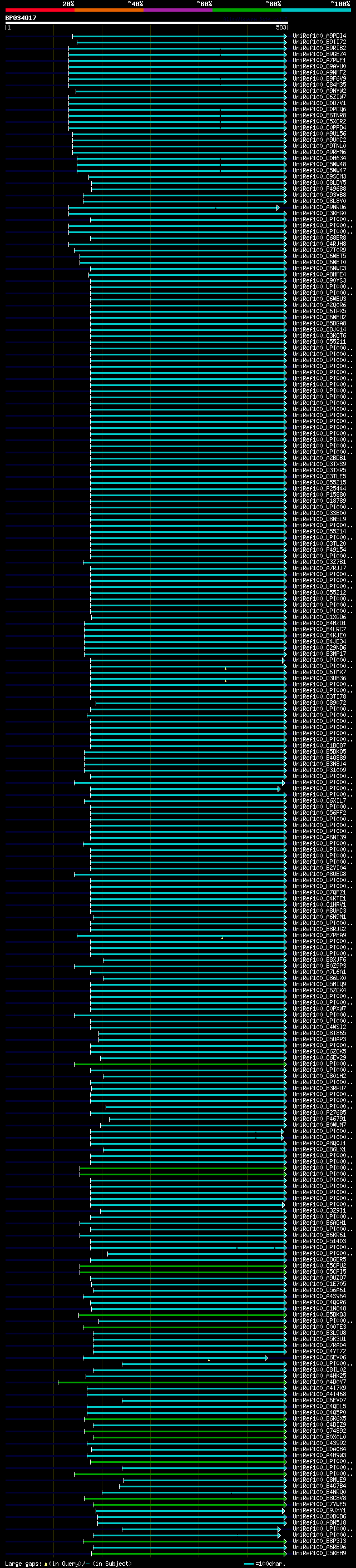
Task: Click the label UniRef100_C3Z781
Action: point(319,562)
